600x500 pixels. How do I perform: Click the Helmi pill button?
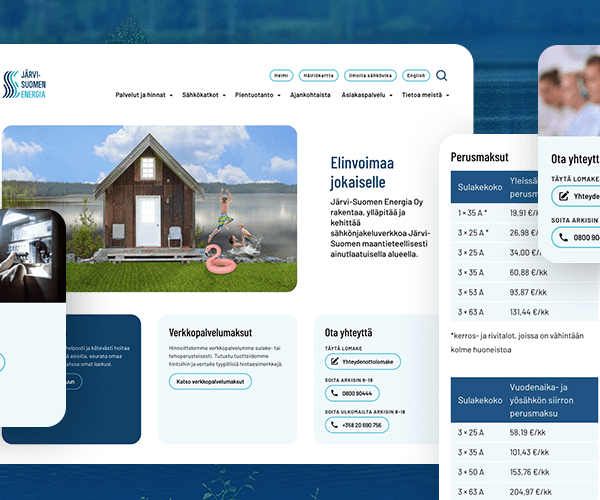(281, 76)
